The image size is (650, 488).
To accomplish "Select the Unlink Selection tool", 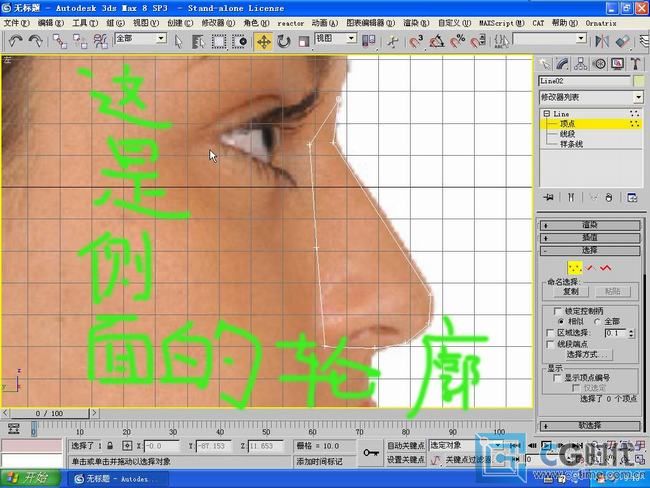I will pyautogui.click(x=80, y=41).
